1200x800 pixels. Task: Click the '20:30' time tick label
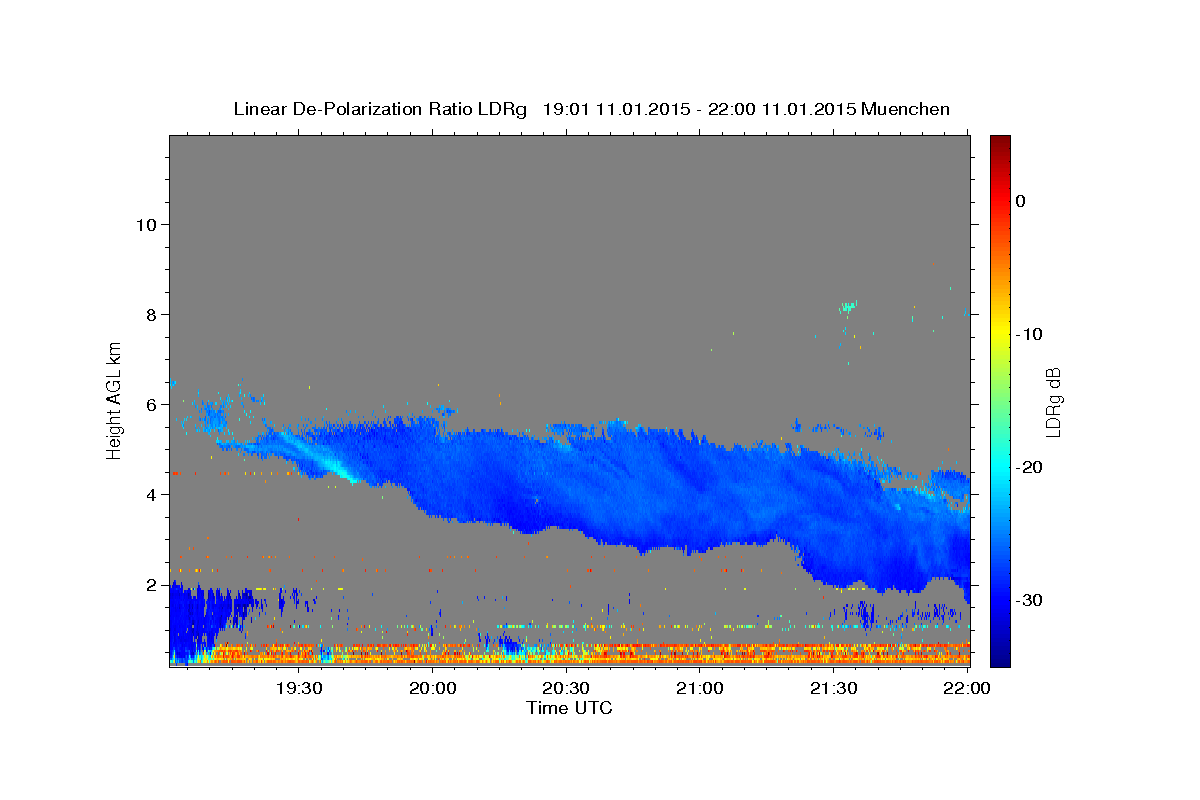point(566,689)
